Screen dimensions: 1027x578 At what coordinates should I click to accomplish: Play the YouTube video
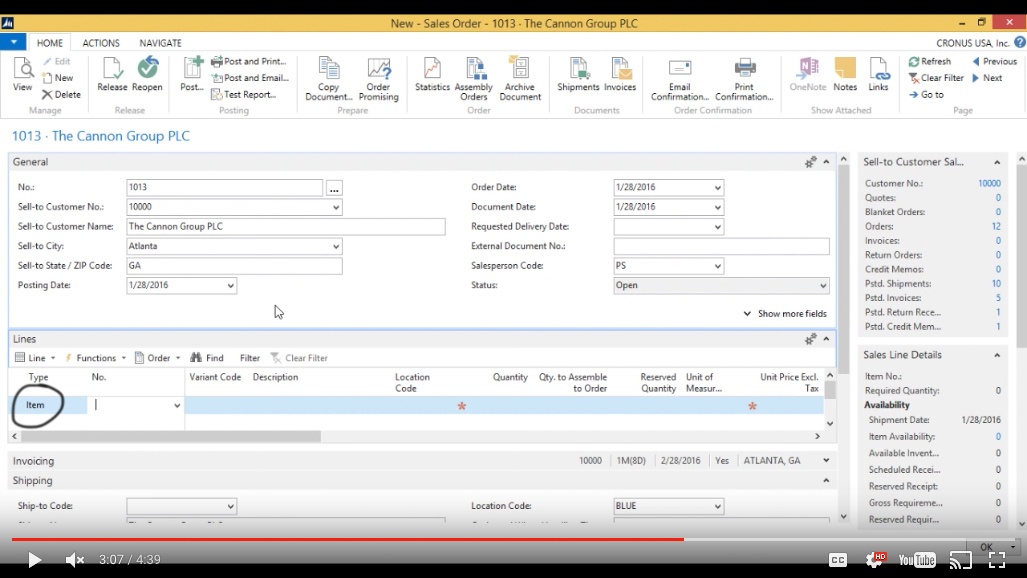pos(34,560)
